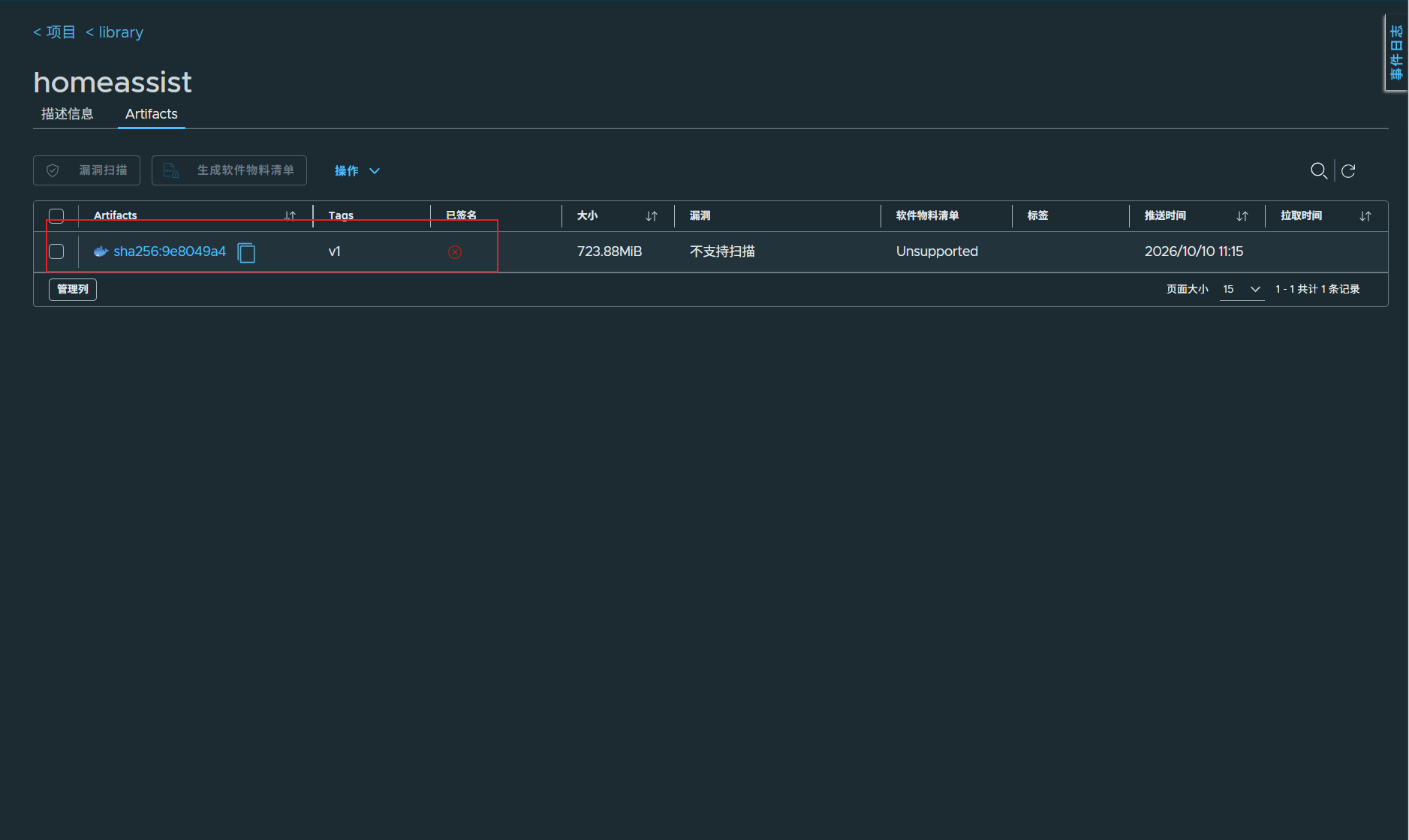Select all artifacts header checkbox
1409x840 pixels.
coord(56,216)
